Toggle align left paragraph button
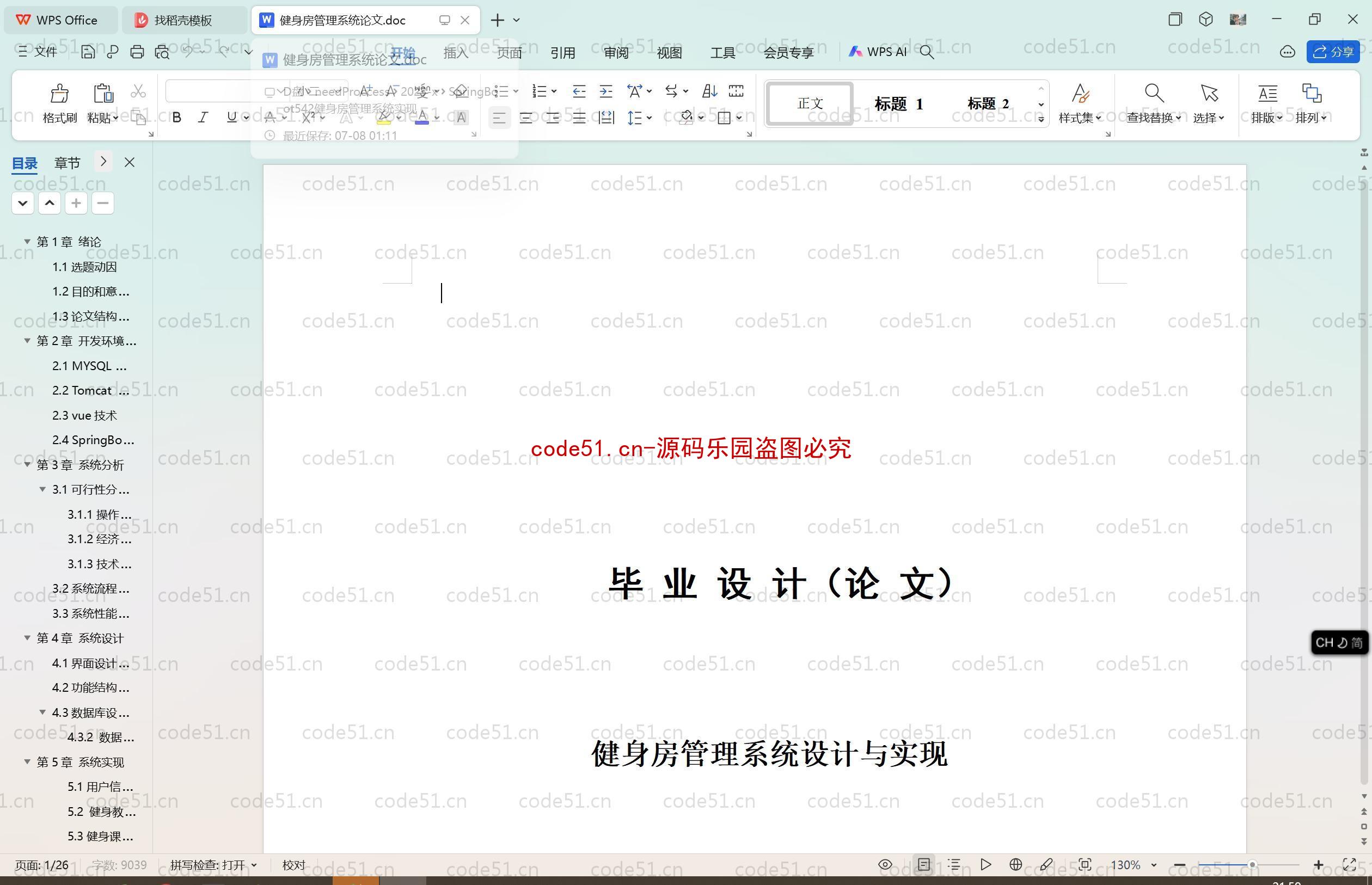Screen dimensions: 1372x885 tap(499, 119)
